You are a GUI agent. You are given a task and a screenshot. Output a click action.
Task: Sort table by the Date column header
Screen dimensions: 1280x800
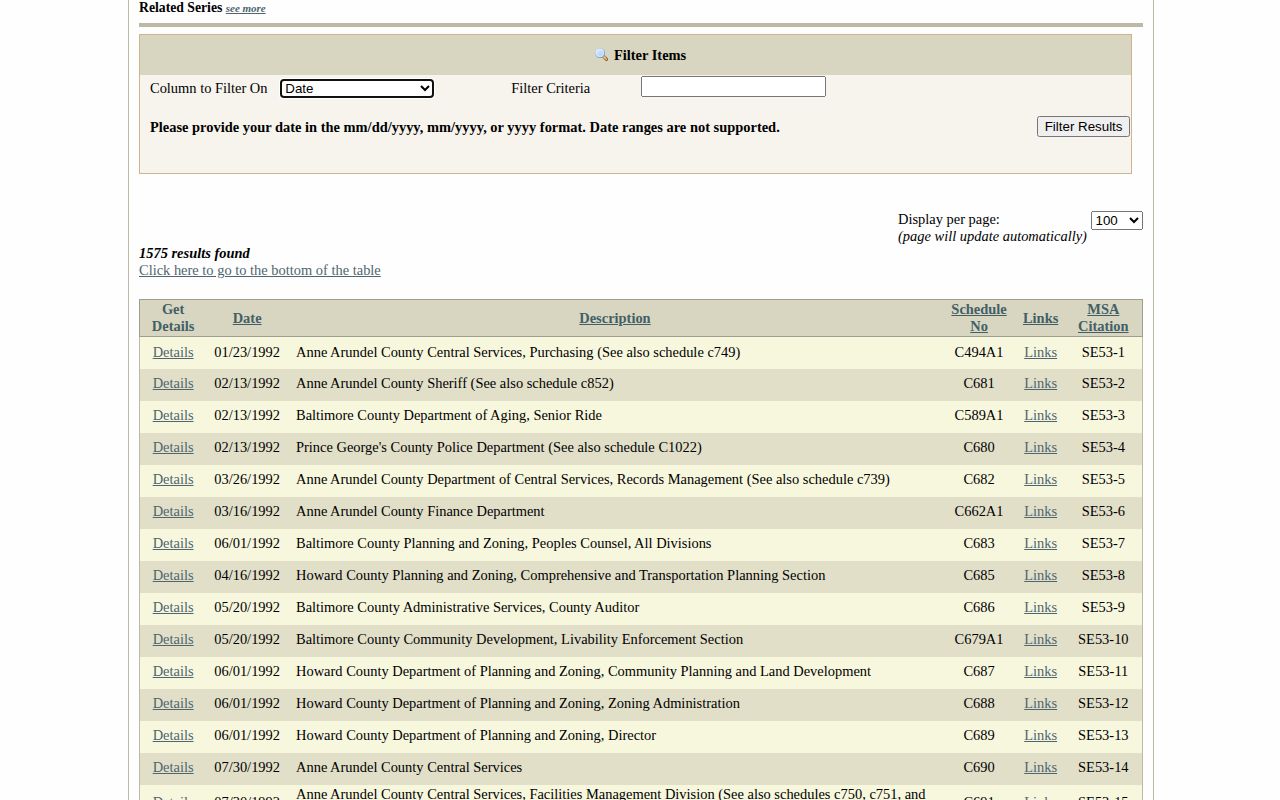pos(247,318)
